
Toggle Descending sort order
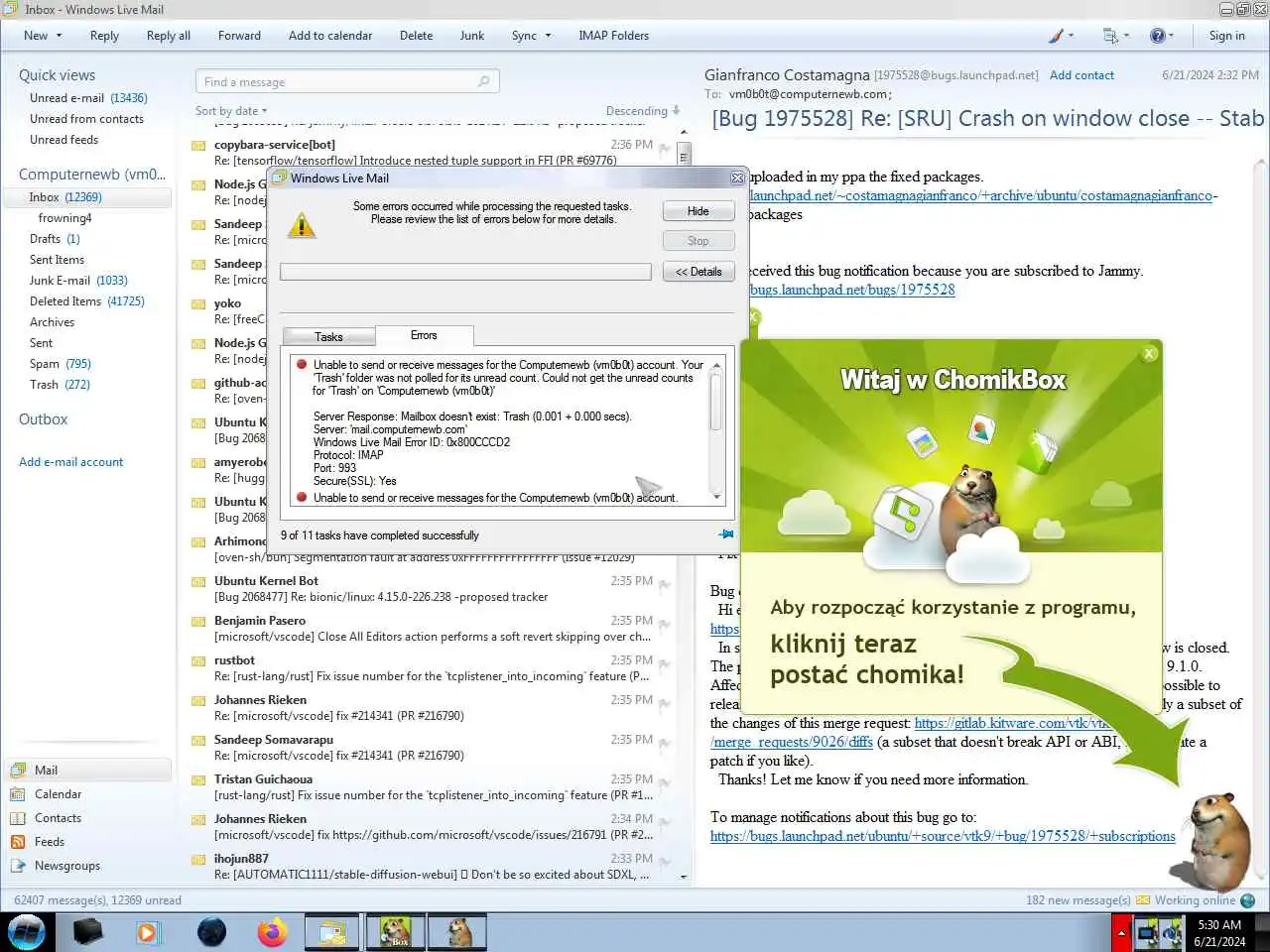pos(643,111)
